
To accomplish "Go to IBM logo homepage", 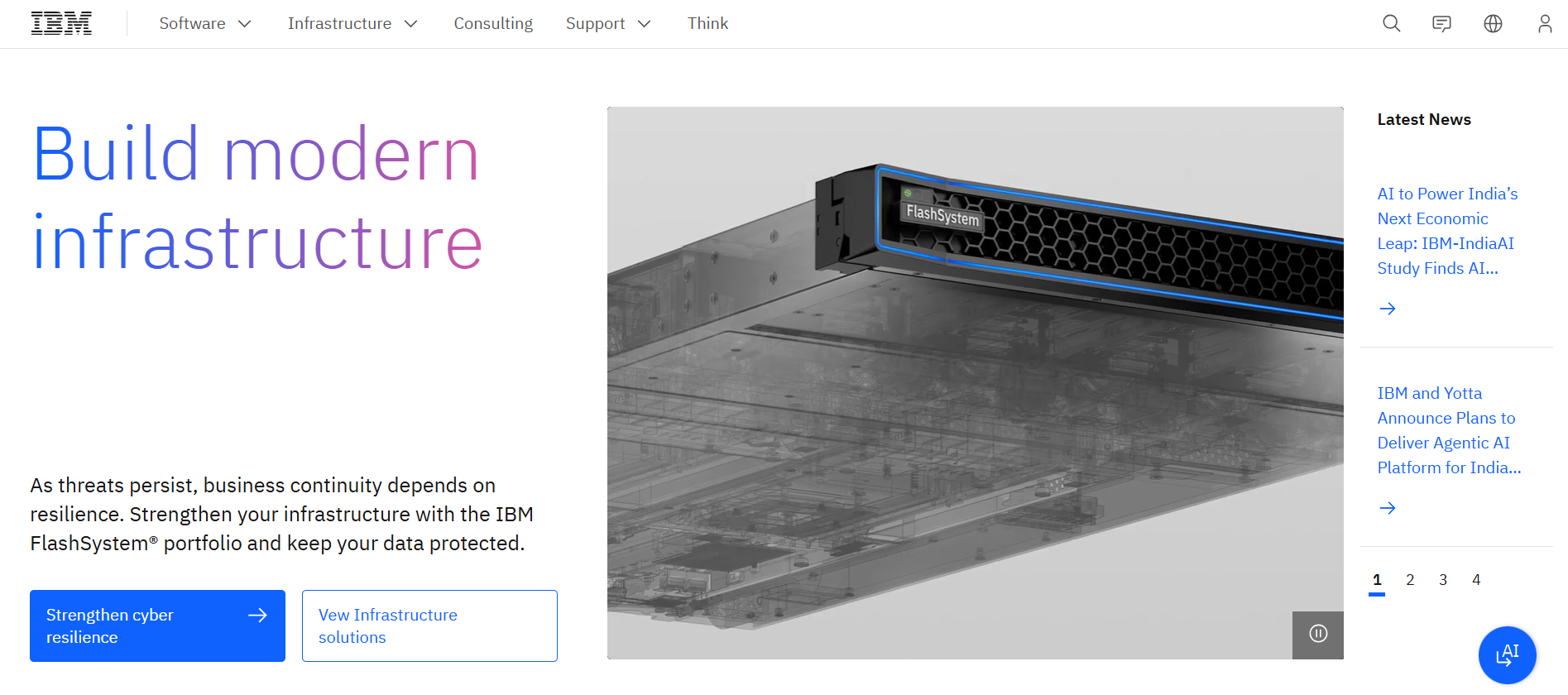I will [x=61, y=24].
